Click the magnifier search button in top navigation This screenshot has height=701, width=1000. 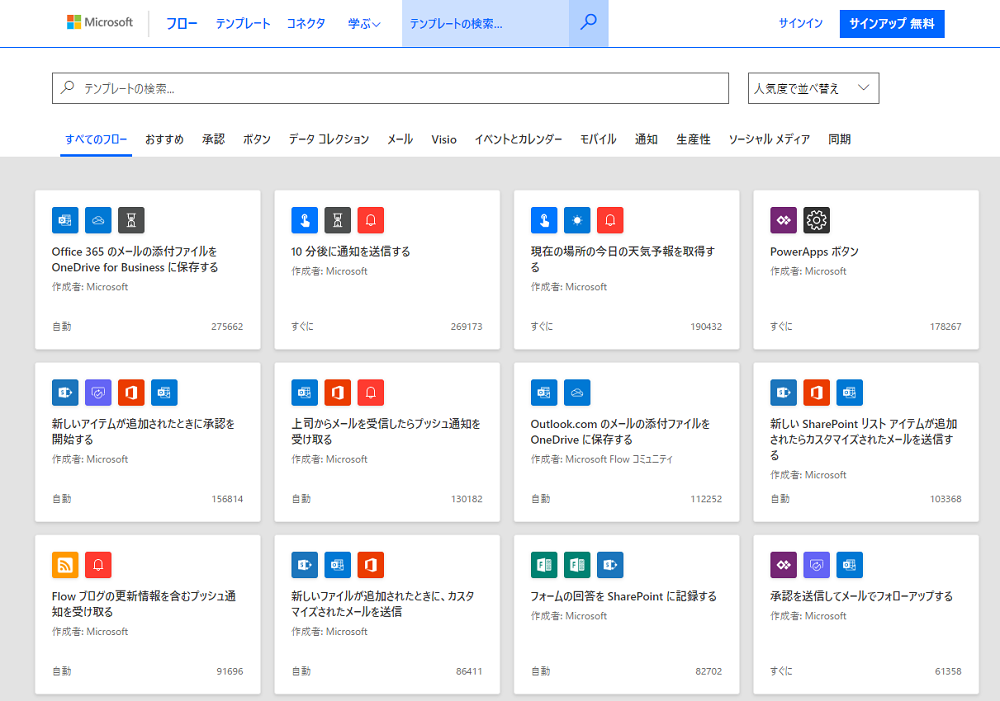pyautogui.click(x=588, y=23)
